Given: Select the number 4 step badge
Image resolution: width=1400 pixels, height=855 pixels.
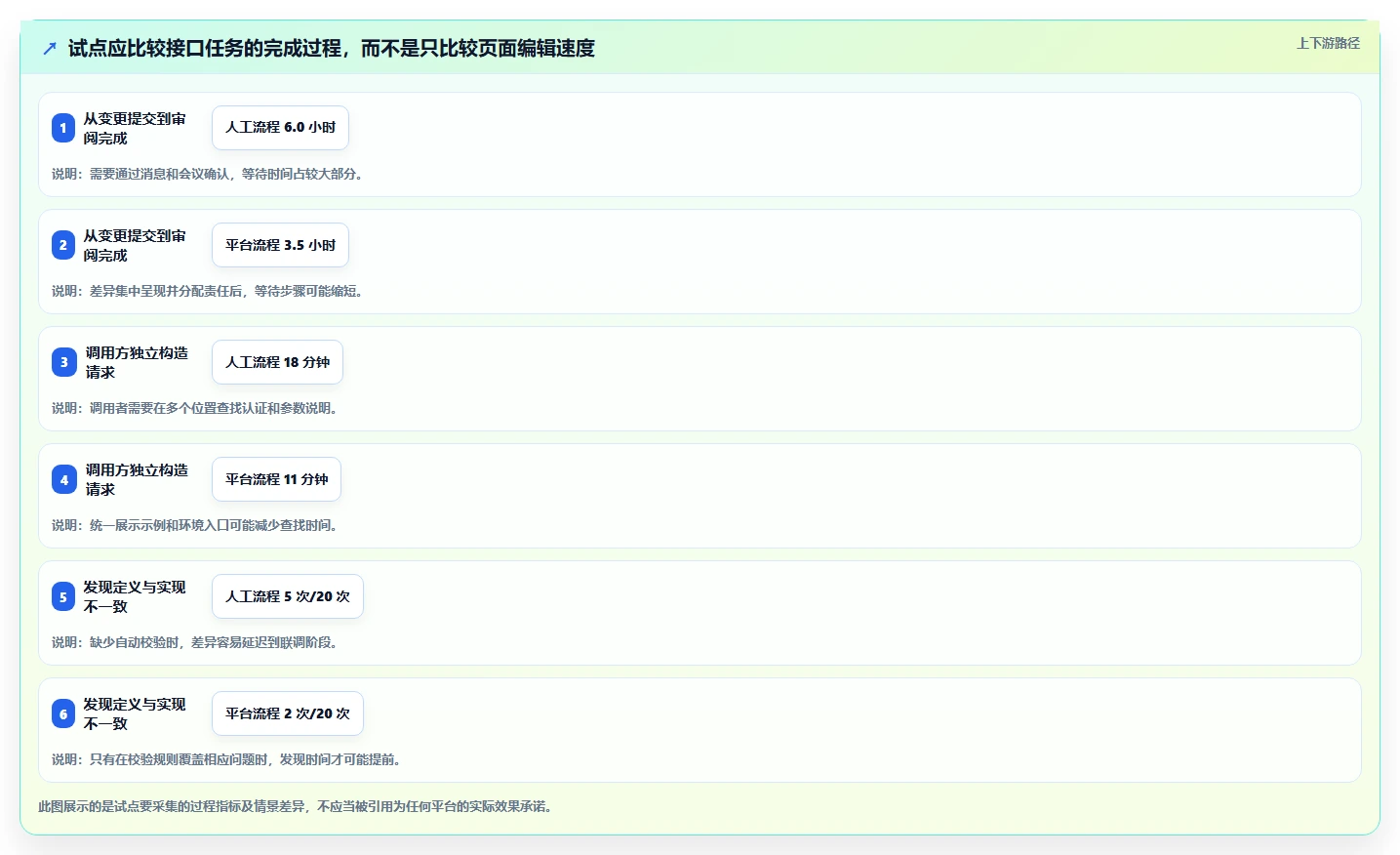Looking at the screenshot, I should point(63,479).
